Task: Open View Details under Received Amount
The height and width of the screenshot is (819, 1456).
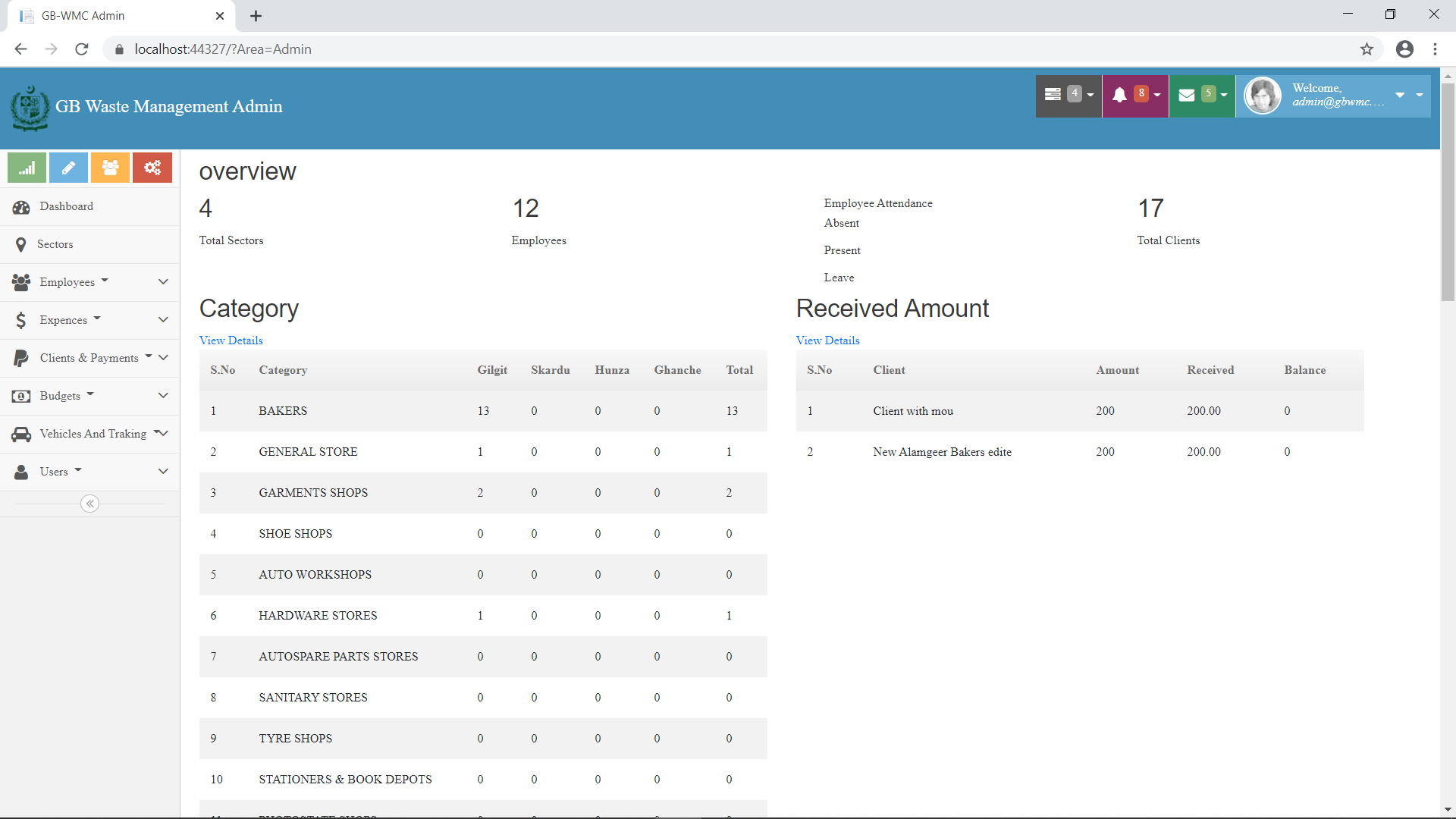Action: pos(827,340)
